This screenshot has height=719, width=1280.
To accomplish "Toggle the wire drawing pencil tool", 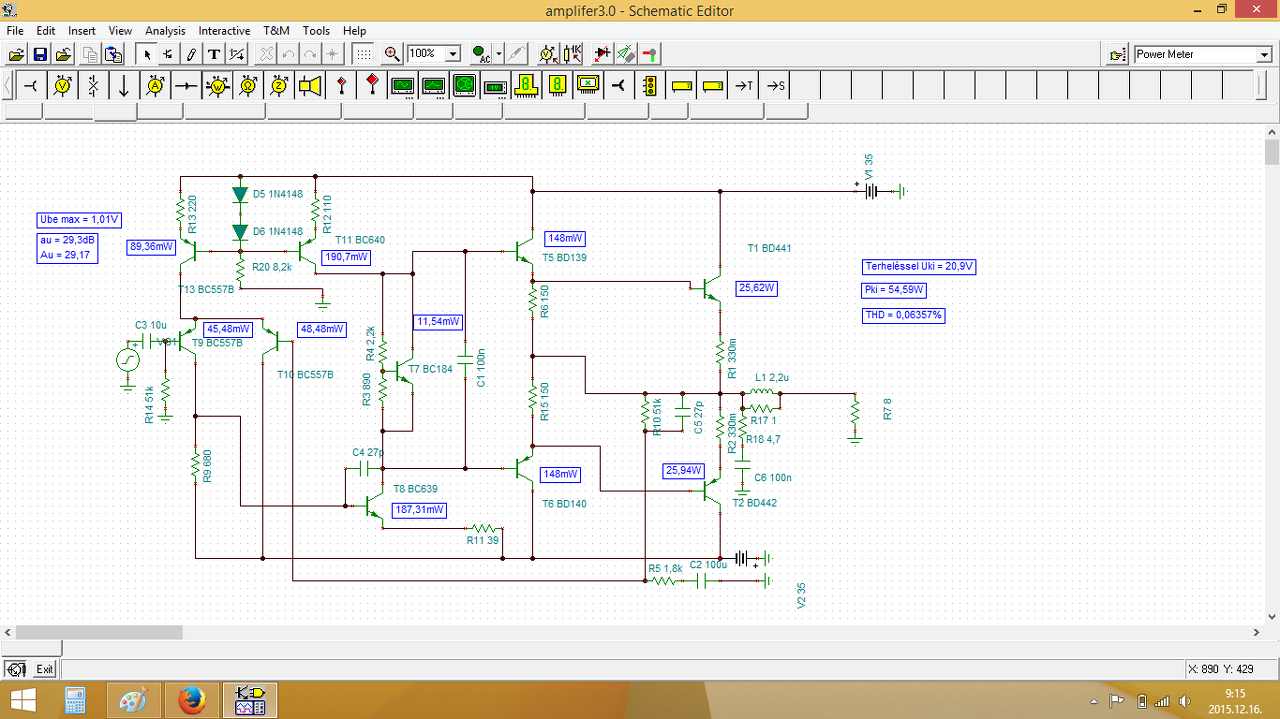I will [190, 54].
